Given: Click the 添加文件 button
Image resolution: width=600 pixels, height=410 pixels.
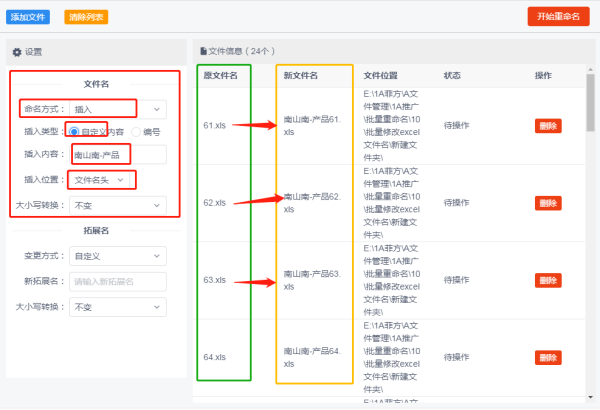Looking at the screenshot, I should pos(30,17).
